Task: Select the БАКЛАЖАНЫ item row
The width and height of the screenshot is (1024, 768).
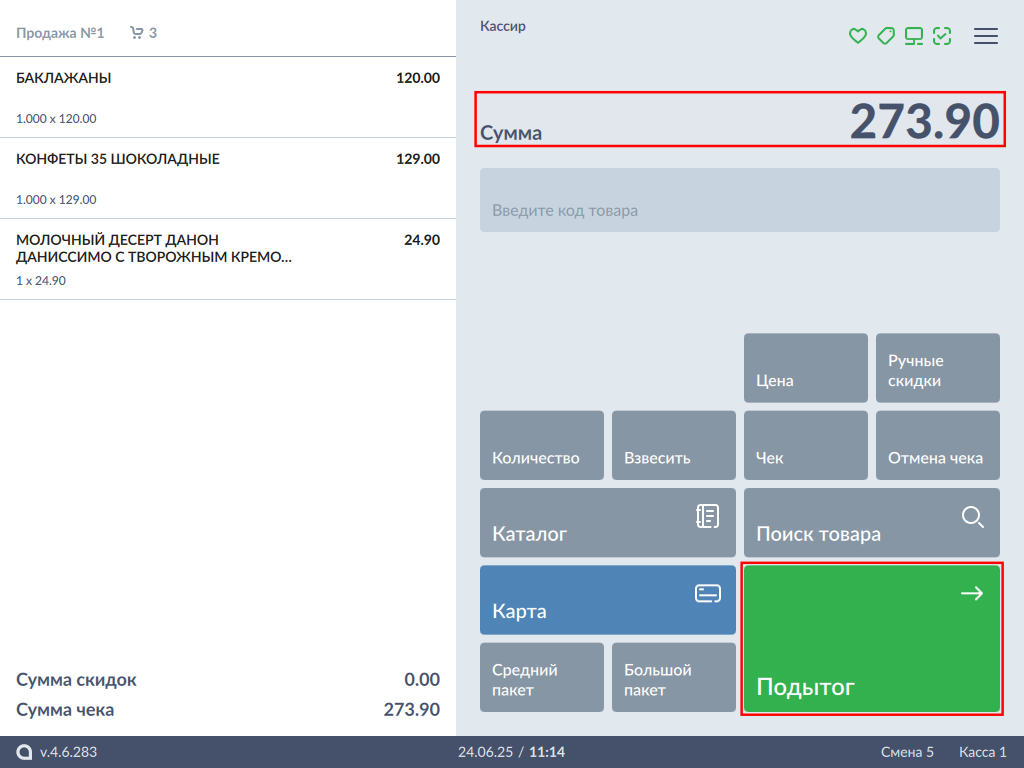Action: (x=227, y=97)
